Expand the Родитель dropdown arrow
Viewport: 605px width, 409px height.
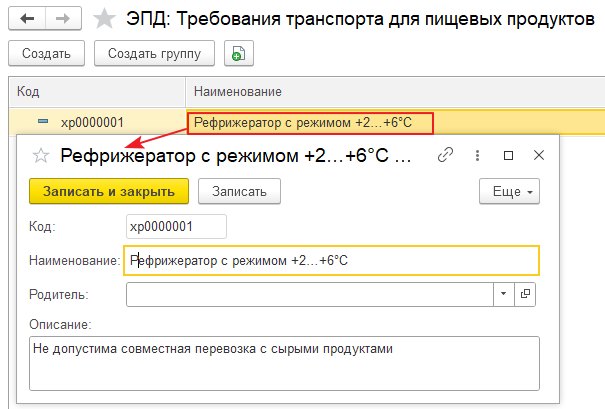(504, 294)
